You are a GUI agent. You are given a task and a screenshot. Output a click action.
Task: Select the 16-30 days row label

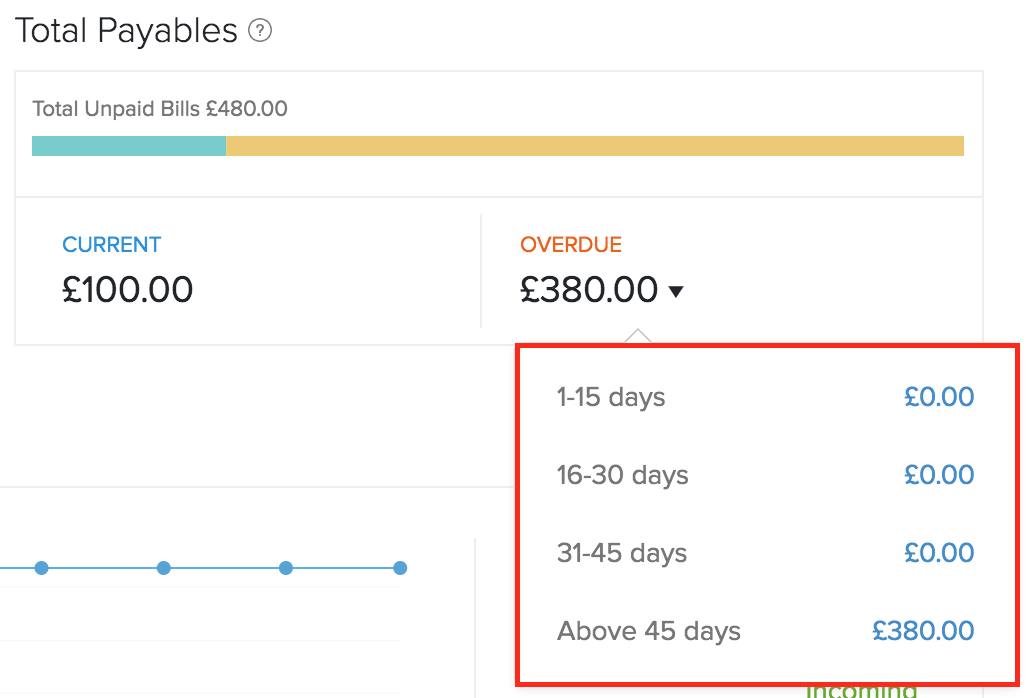coord(622,475)
